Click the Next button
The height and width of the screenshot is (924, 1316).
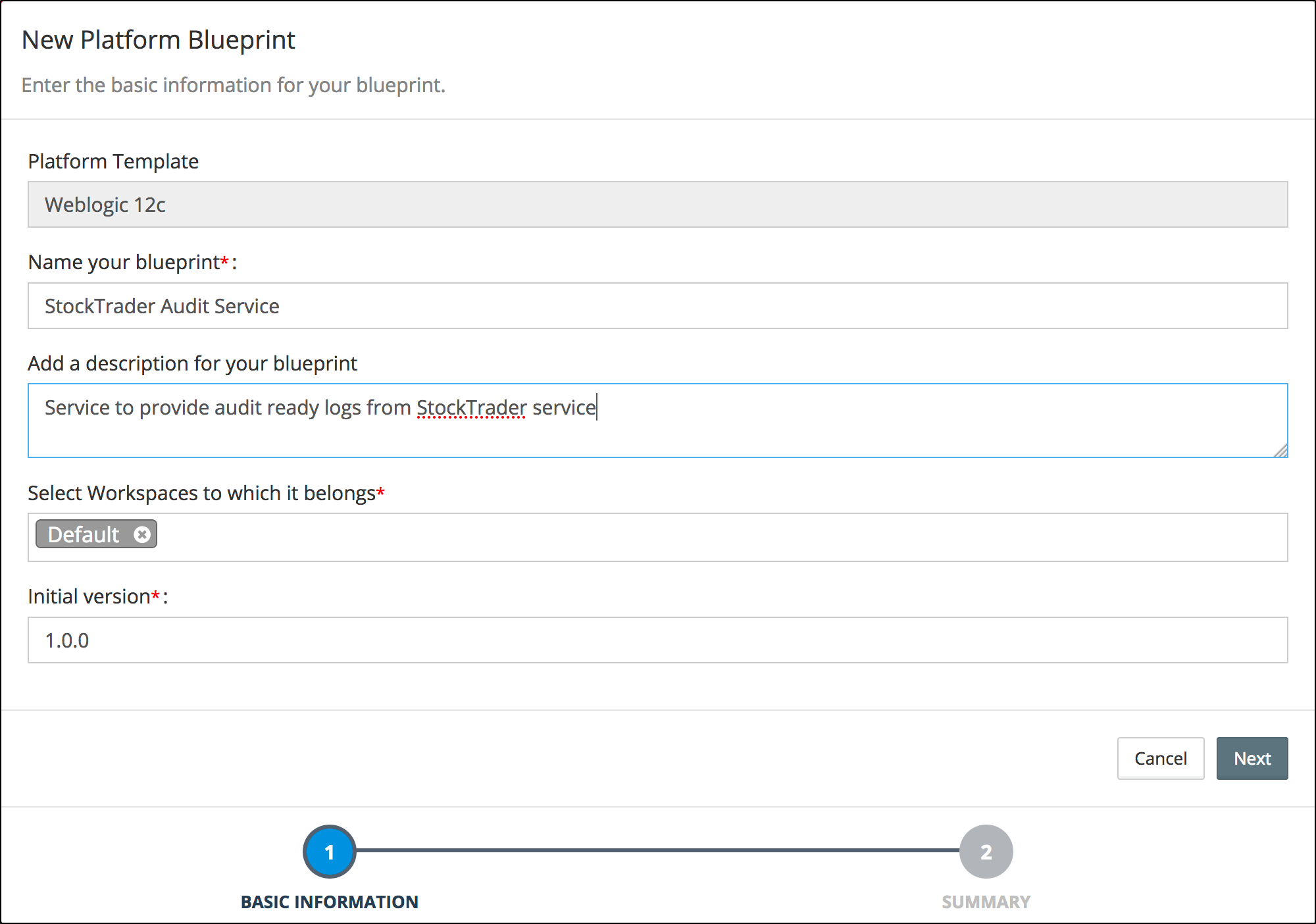(x=1252, y=758)
